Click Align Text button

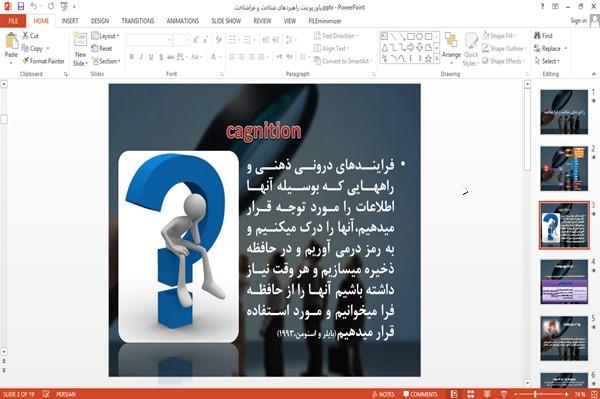click(x=331, y=48)
